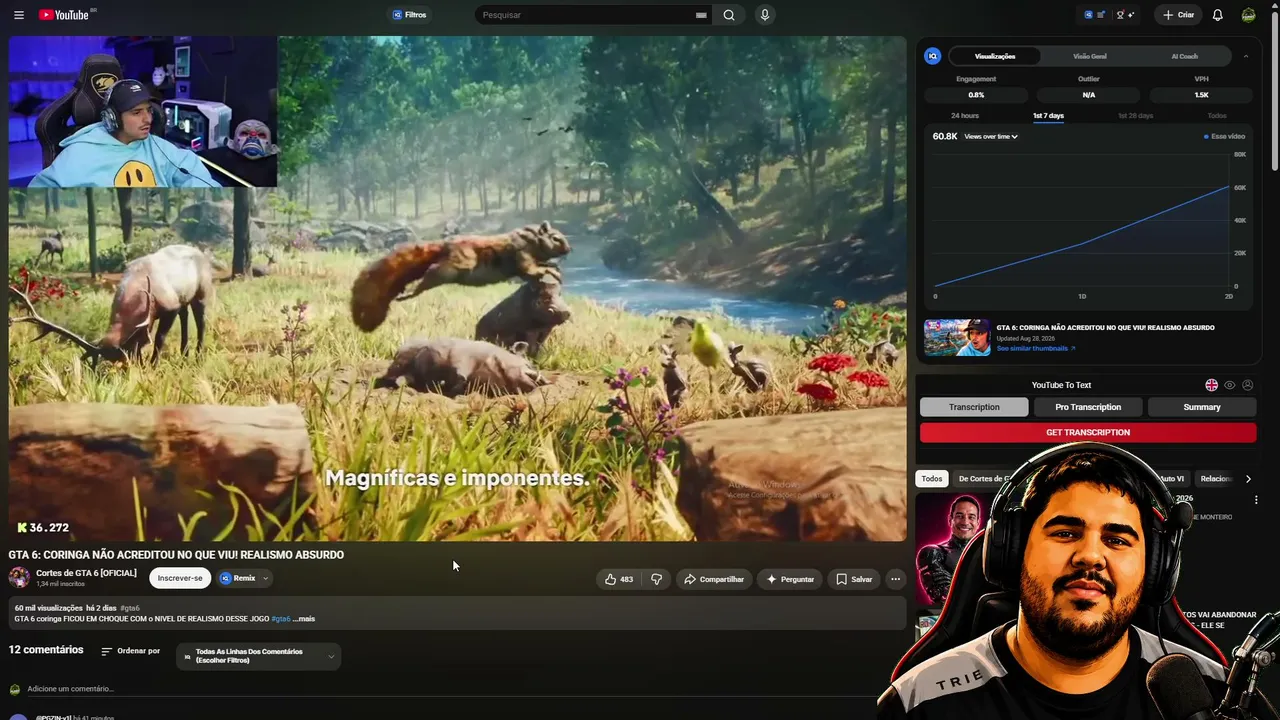1280x720 pixels.
Task: Open the more actions ellipsis under the video
Action: (x=895, y=579)
